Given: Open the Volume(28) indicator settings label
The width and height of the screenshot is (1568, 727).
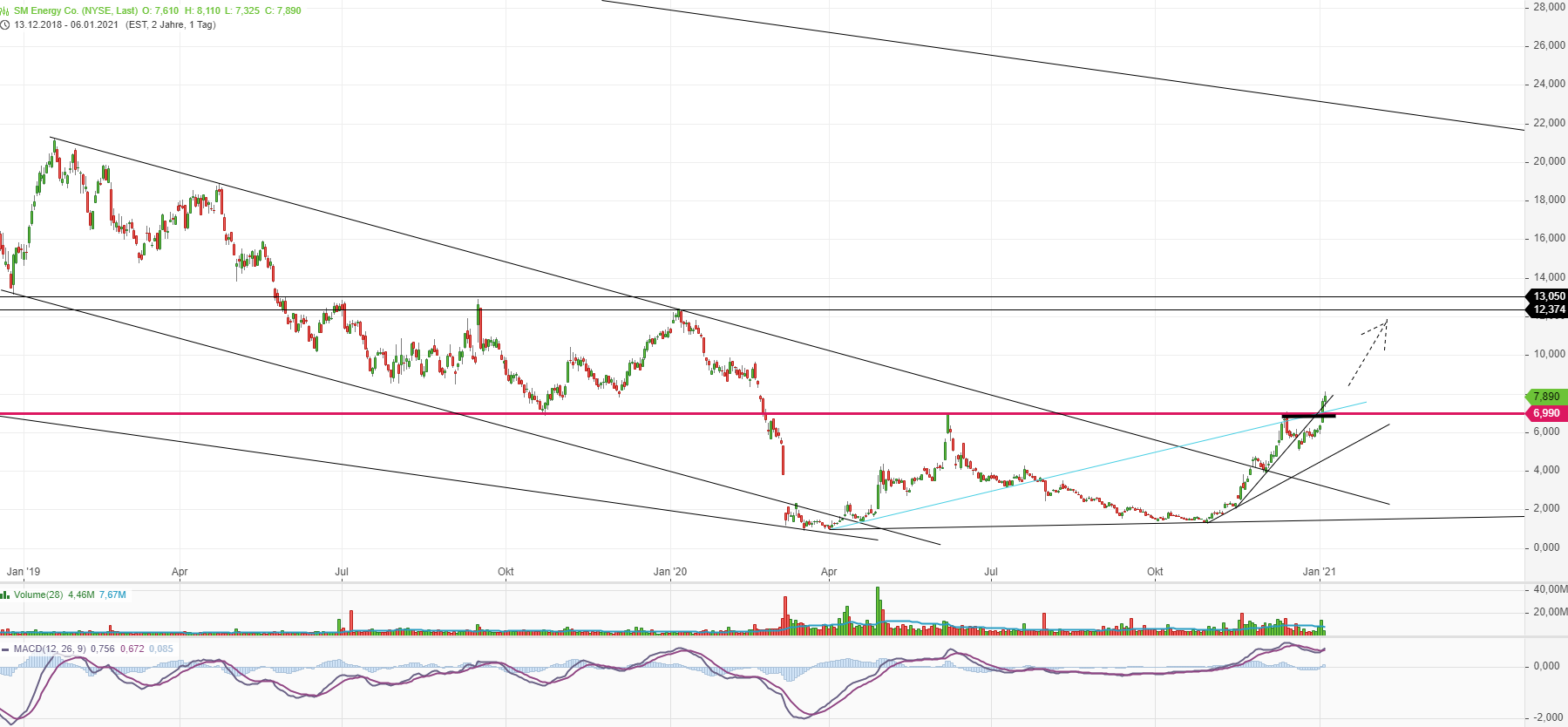Looking at the screenshot, I should point(38,595).
